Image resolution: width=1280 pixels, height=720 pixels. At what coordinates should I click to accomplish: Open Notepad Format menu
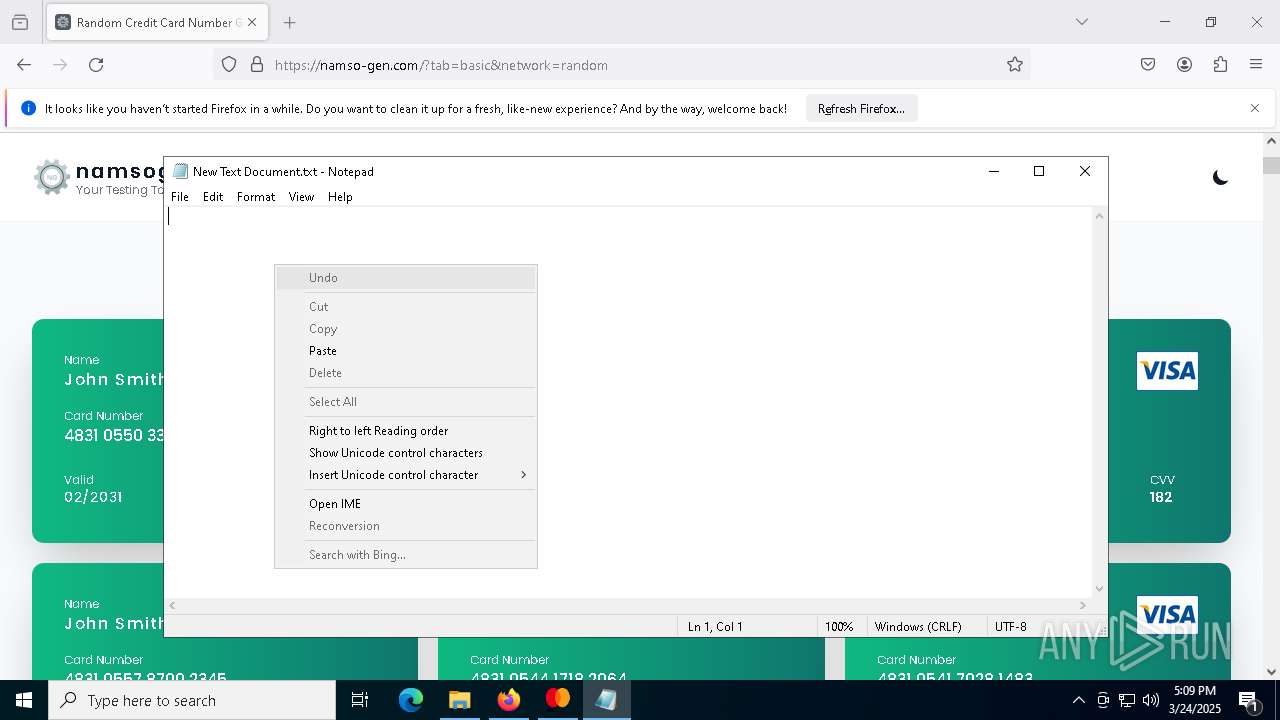click(256, 197)
